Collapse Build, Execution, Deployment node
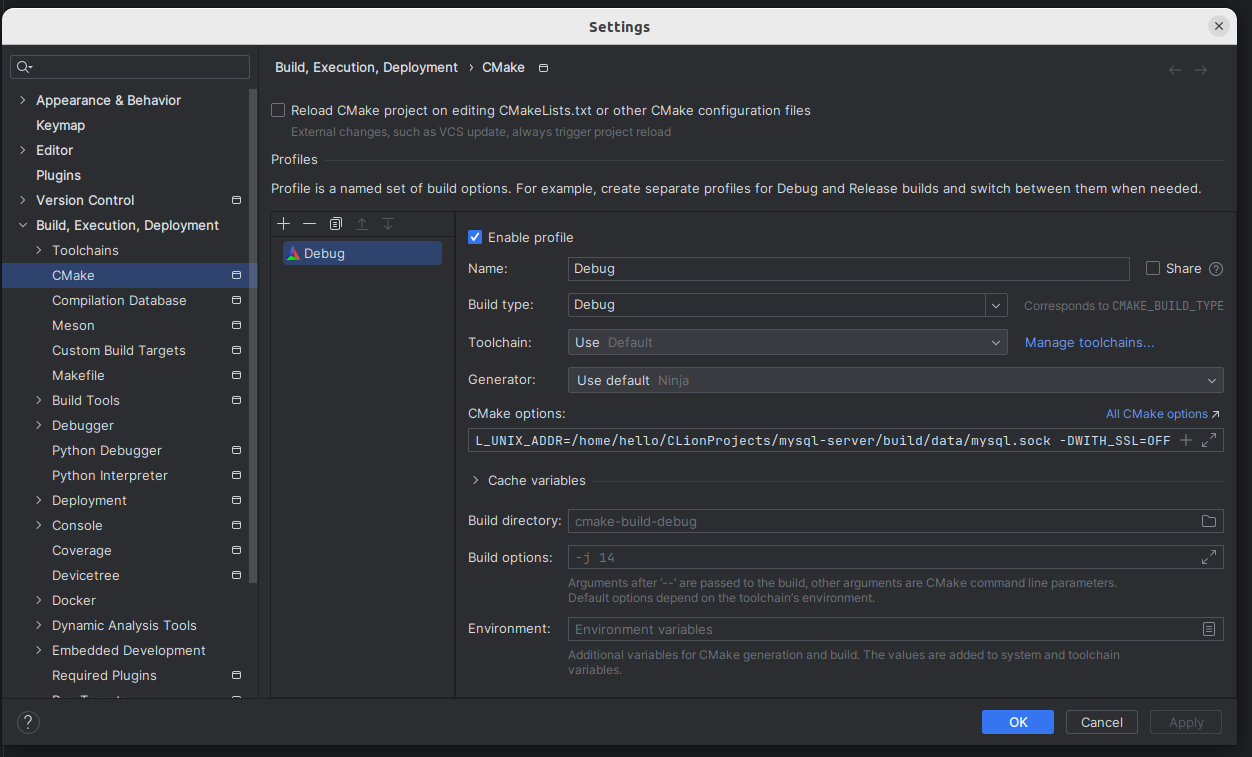 23,225
